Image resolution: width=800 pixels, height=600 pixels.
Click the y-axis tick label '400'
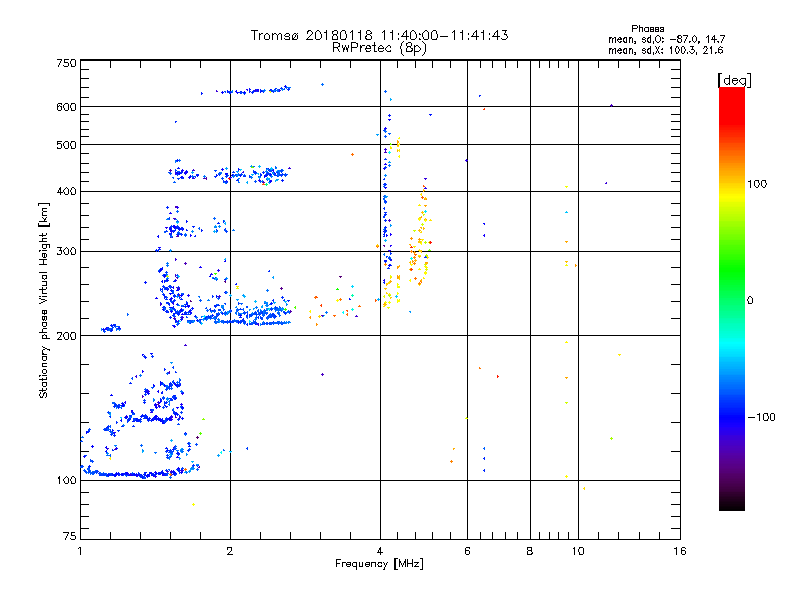(67, 191)
